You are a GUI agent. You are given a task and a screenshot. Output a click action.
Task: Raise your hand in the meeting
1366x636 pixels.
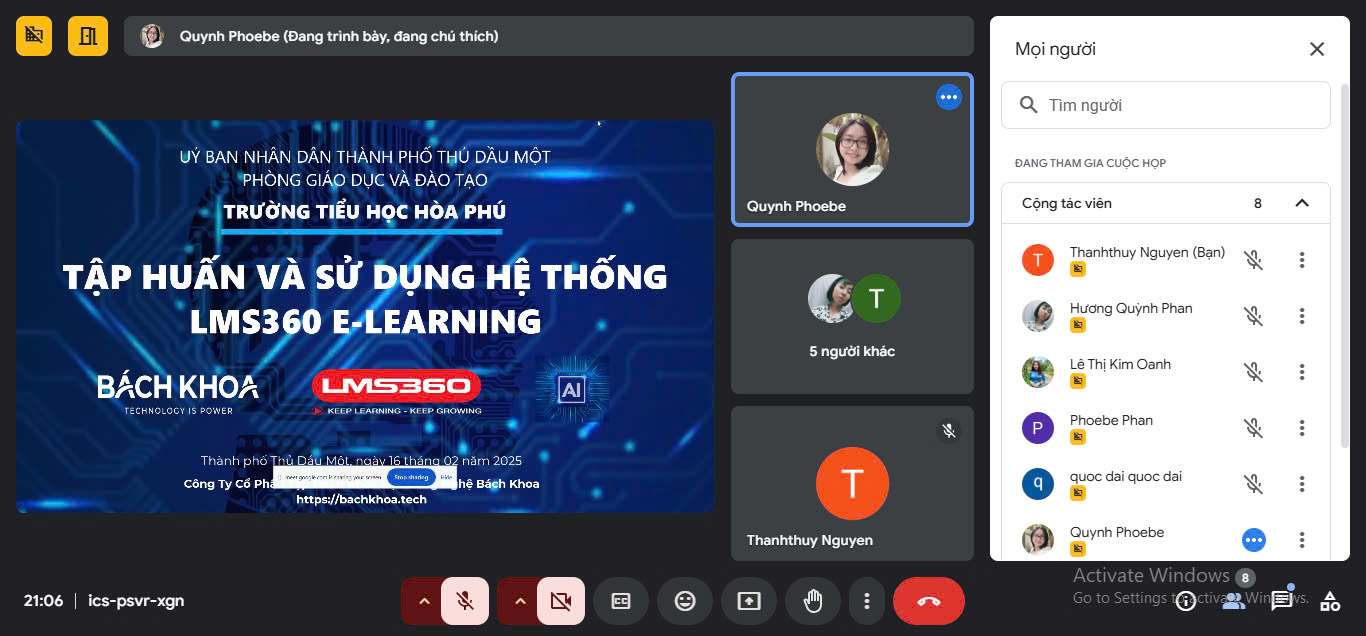click(x=813, y=601)
